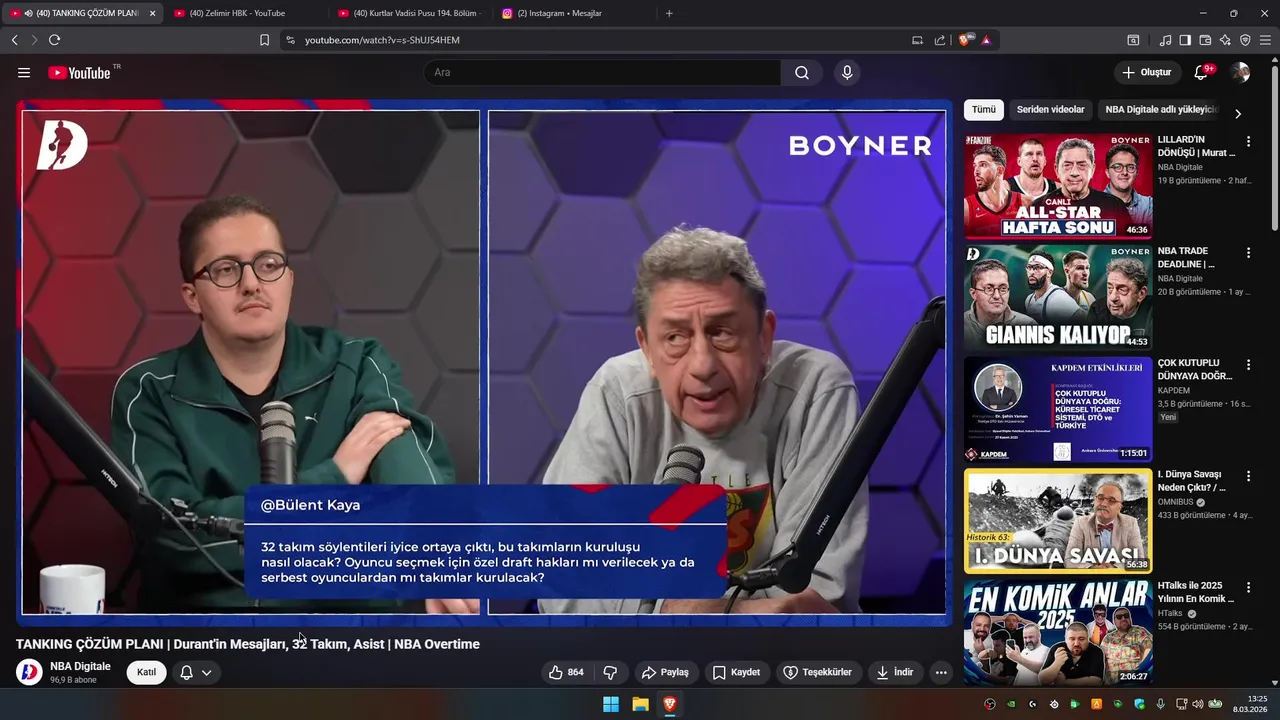Open GIANNIS KALIYOR thumbnail
1280x720 pixels.
[x=1058, y=298]
